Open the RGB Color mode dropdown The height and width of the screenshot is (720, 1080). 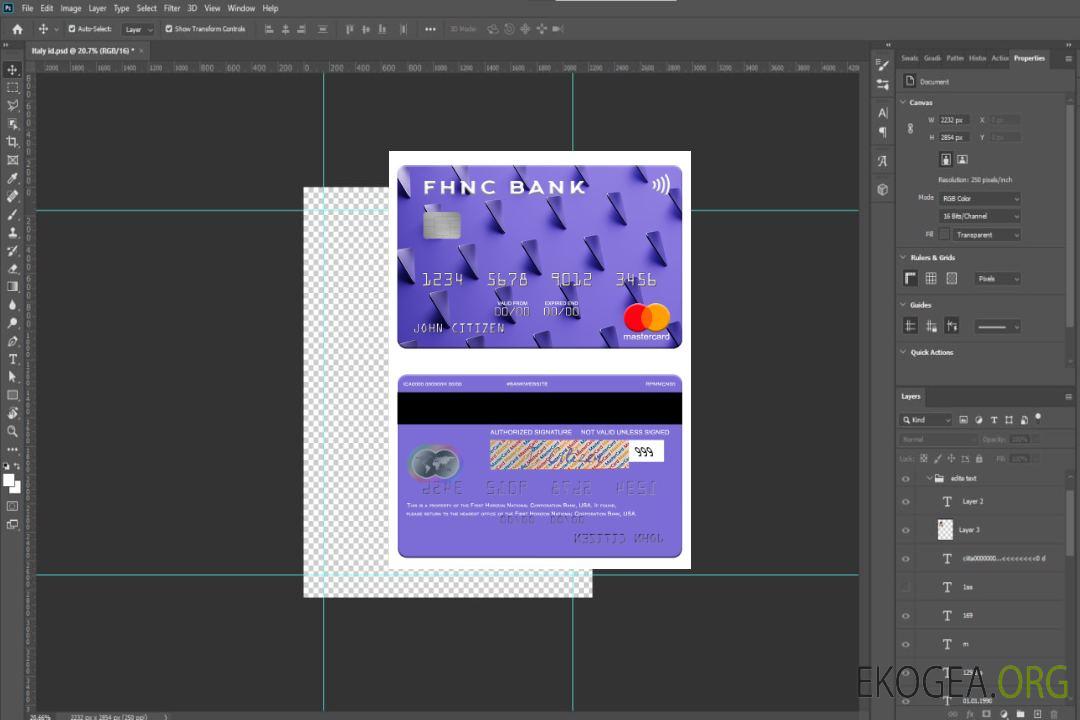[979, 199]
